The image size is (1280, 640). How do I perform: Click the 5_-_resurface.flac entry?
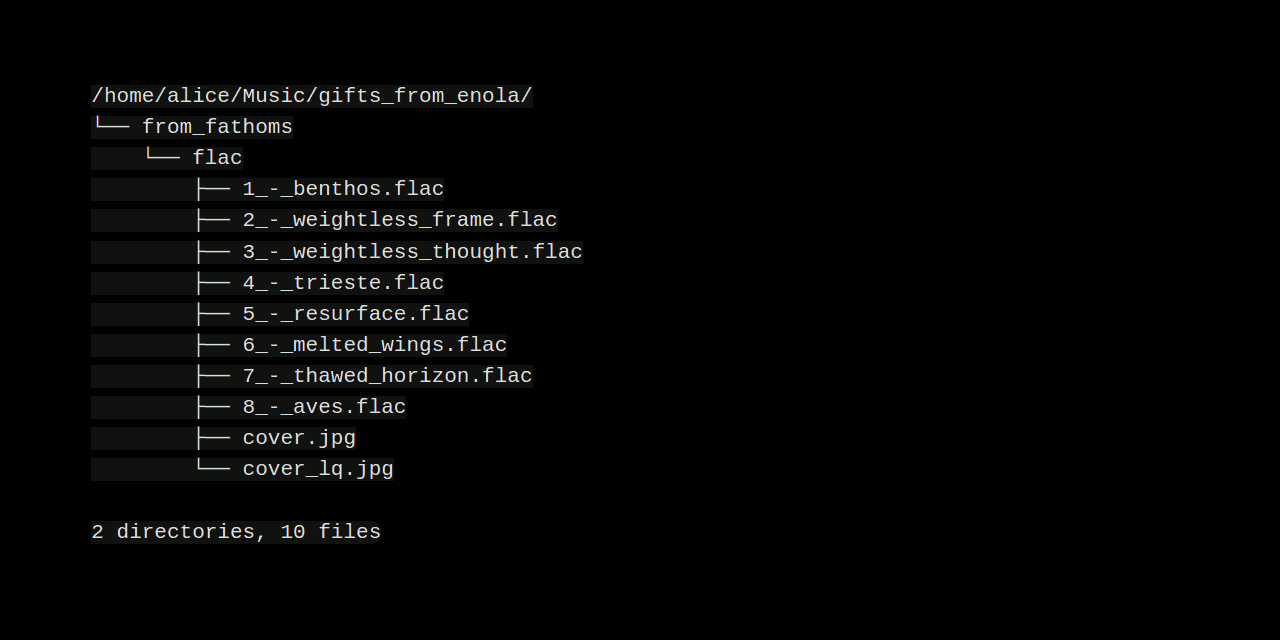(x=355, y=314)
